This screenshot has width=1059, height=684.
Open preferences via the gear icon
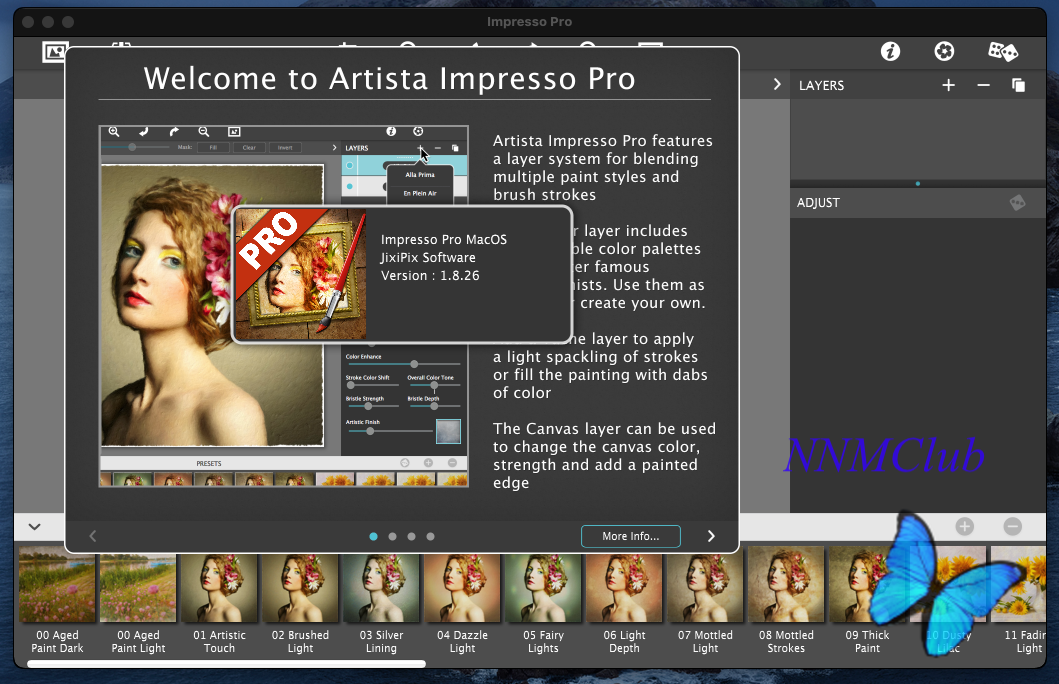[x=944, y=51]
